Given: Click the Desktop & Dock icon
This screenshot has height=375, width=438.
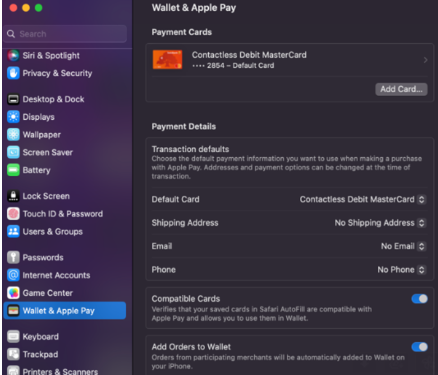Looking at the screenshot, I should 13,99.
